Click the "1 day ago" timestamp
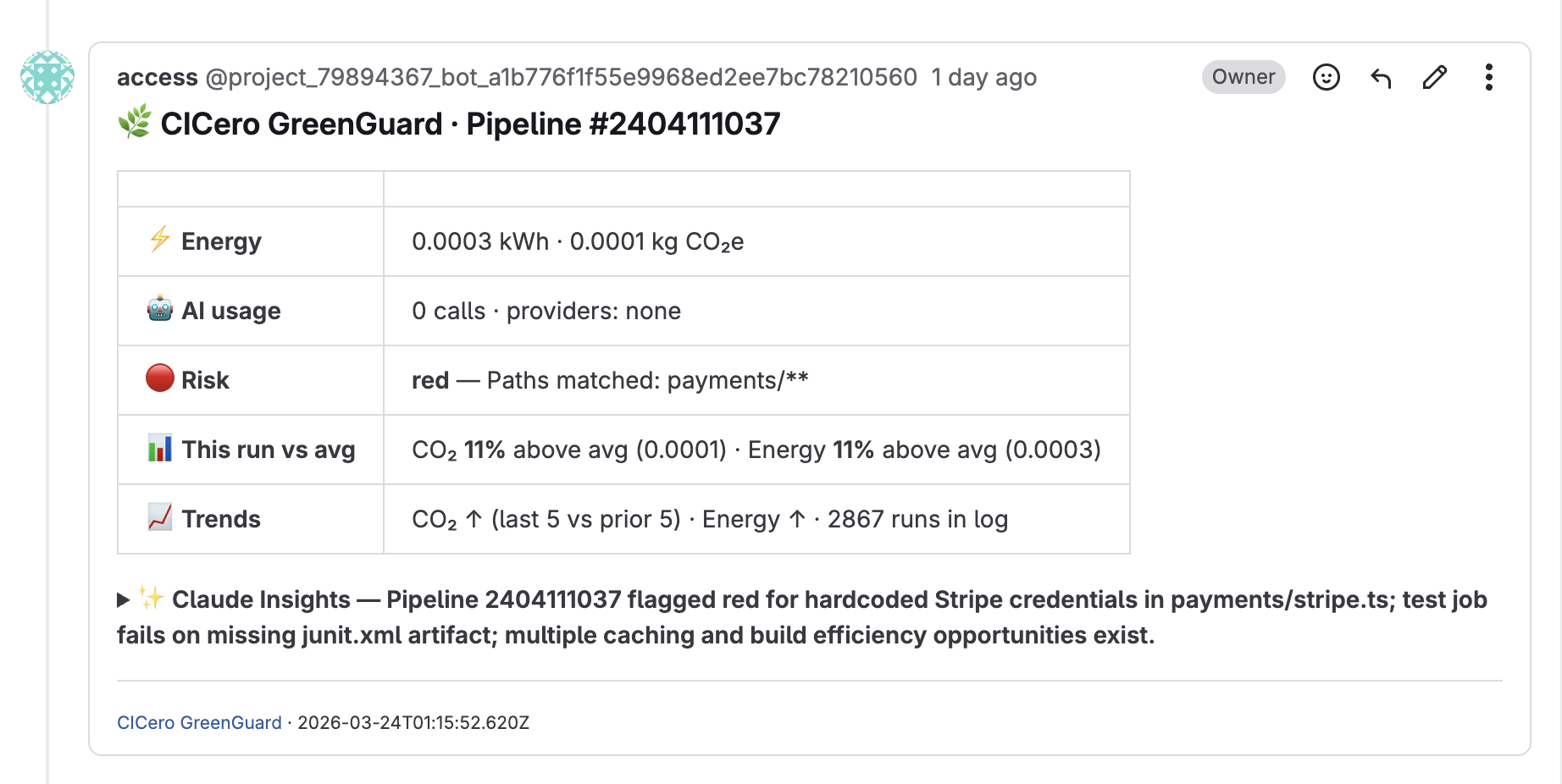Screen dimensions: 1562x784 tap(983, 78)
